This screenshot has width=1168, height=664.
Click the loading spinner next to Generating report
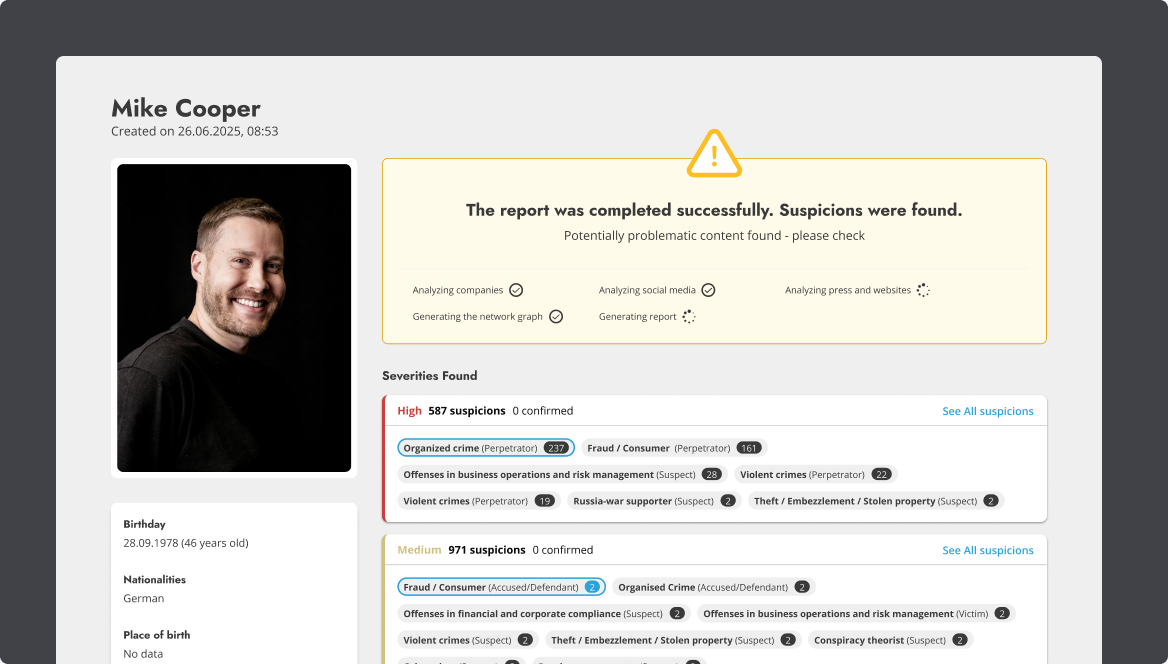[x=687, y=316]
